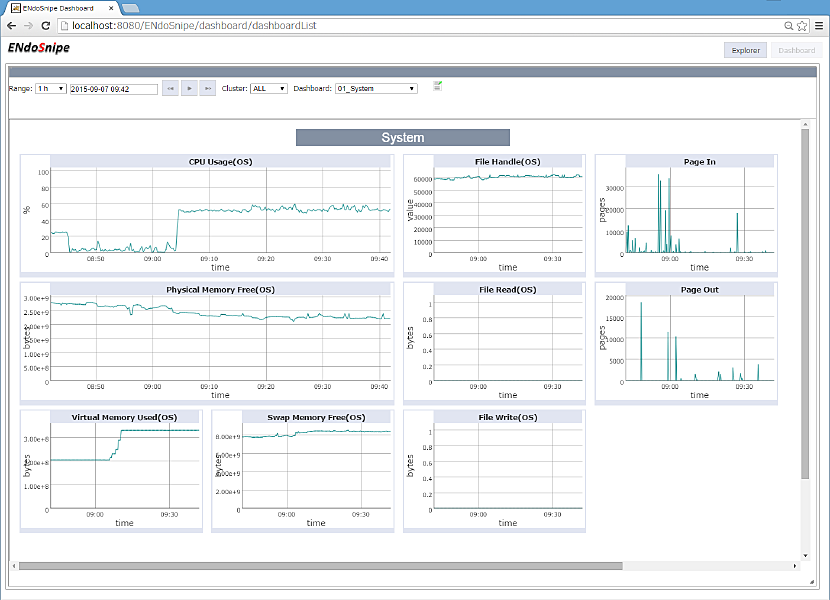The image size is (830, 600).
Task: Click the ENdoSnipe logo
Action: (x=39, y=48)
